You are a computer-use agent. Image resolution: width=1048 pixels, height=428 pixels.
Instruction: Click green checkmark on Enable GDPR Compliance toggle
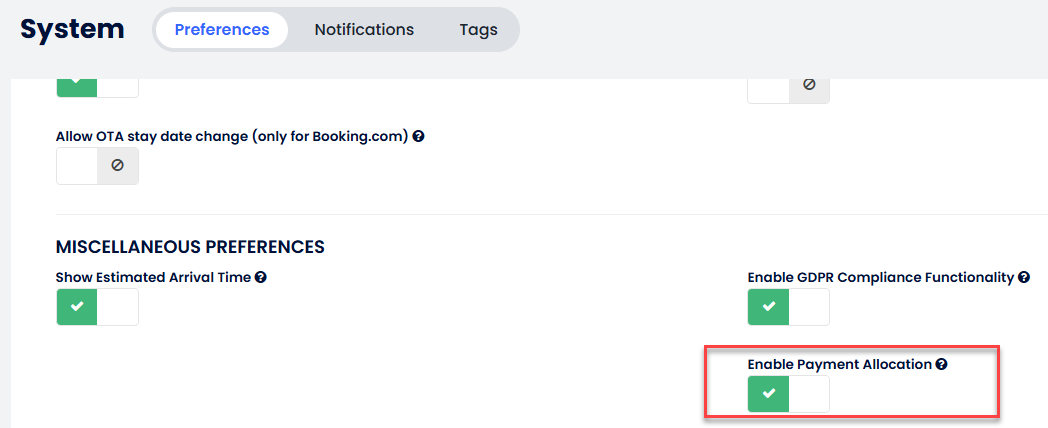tap(769, 307)
